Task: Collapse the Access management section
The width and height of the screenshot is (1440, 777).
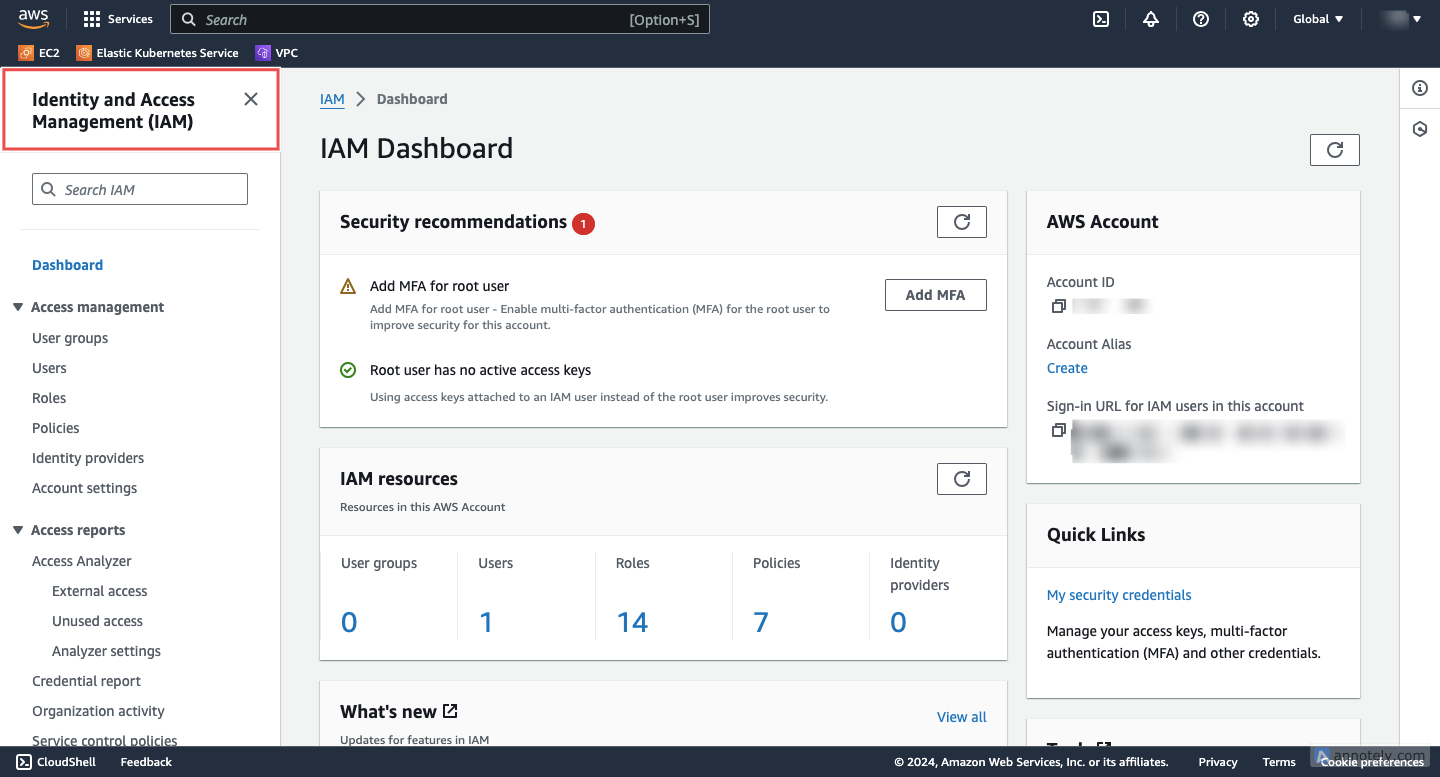Action: (18, 307)
